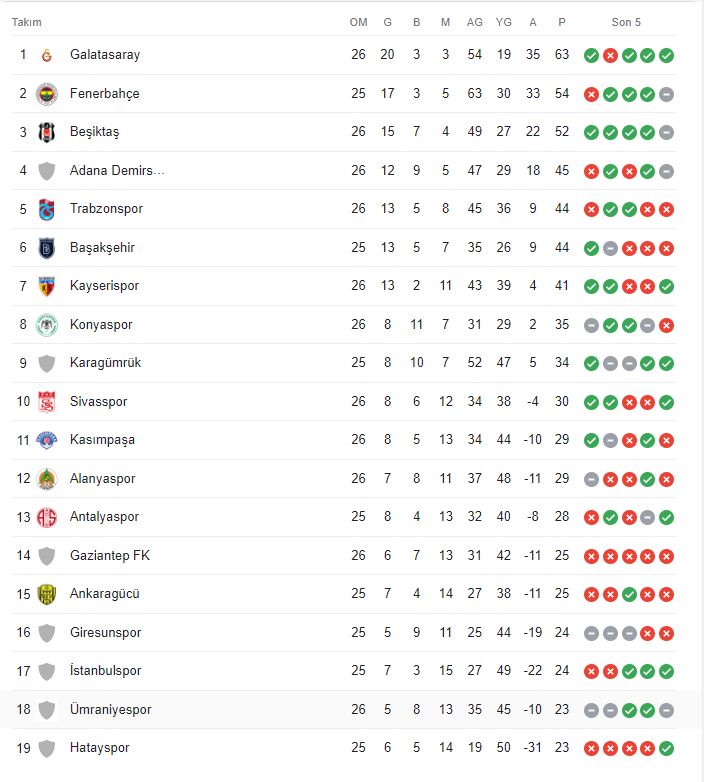
Task: Click Galatasaray's red loss icon in Son 5
Action: [610, 55]
